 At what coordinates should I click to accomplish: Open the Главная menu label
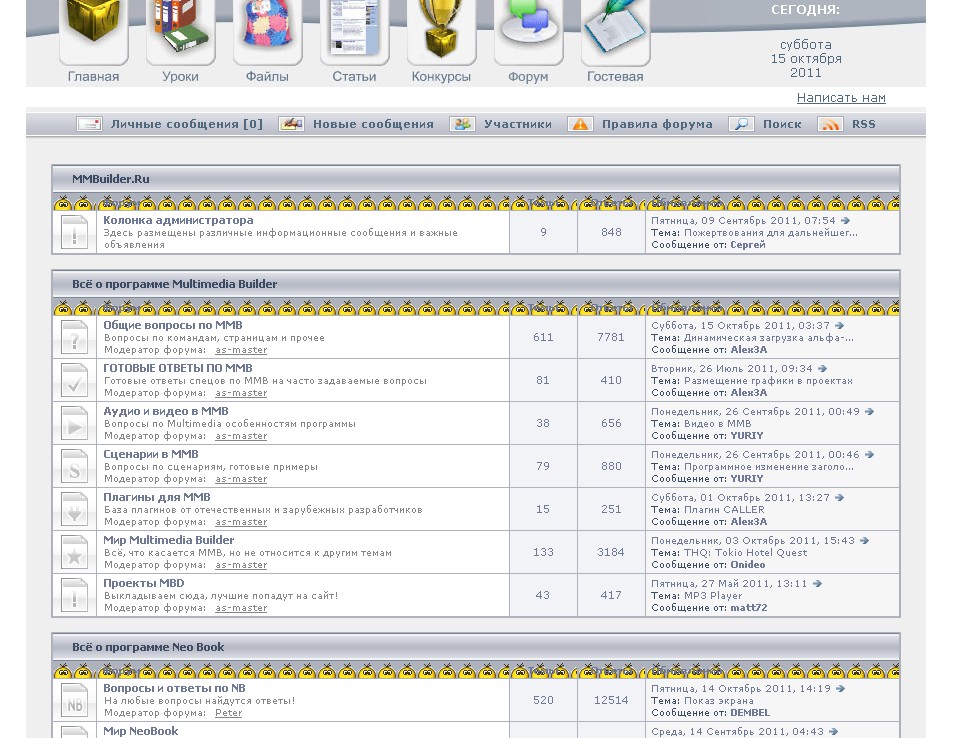click(x=93, y=76)
